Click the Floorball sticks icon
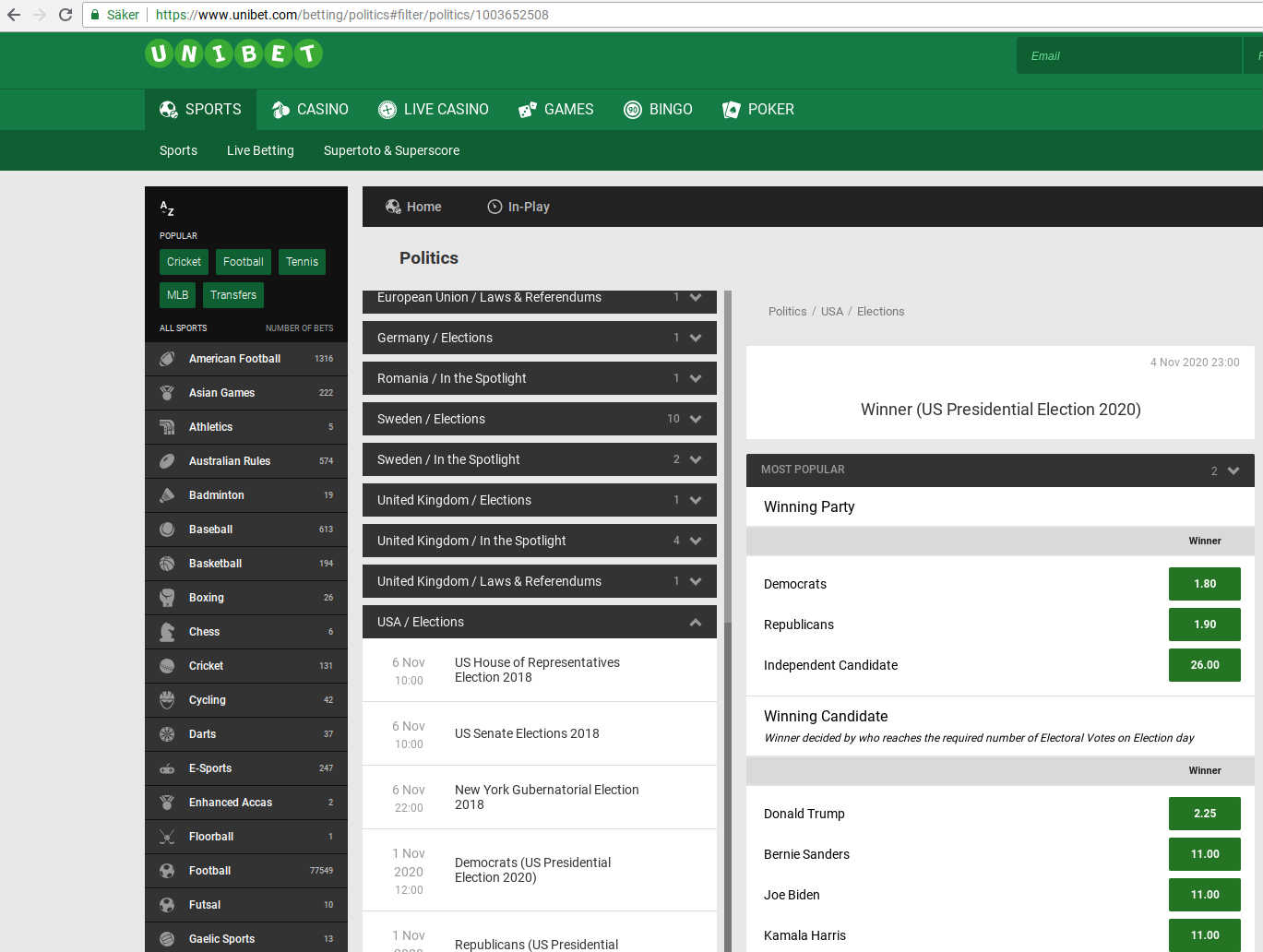The width and height of the screenshot is (1263, 952). (167, 837)
